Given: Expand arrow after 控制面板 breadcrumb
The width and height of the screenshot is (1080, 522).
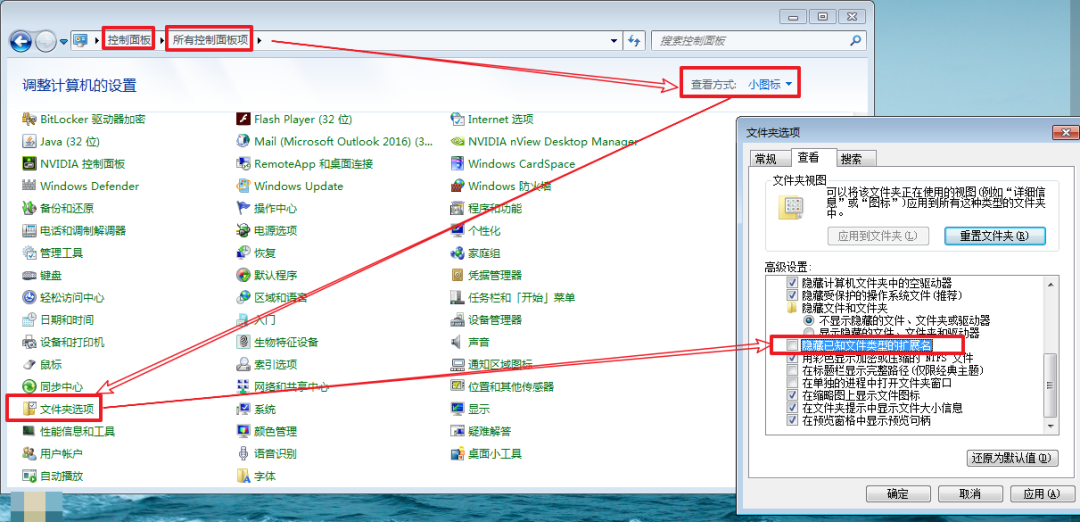Looking at the screenshot, I should pos(162,41).
